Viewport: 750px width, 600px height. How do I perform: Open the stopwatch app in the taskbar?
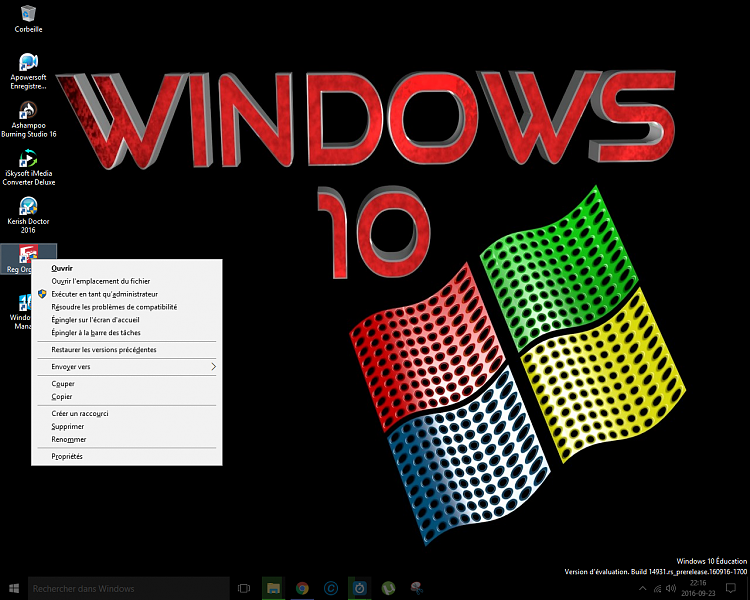pyautogui.click(x=359, y=588)
